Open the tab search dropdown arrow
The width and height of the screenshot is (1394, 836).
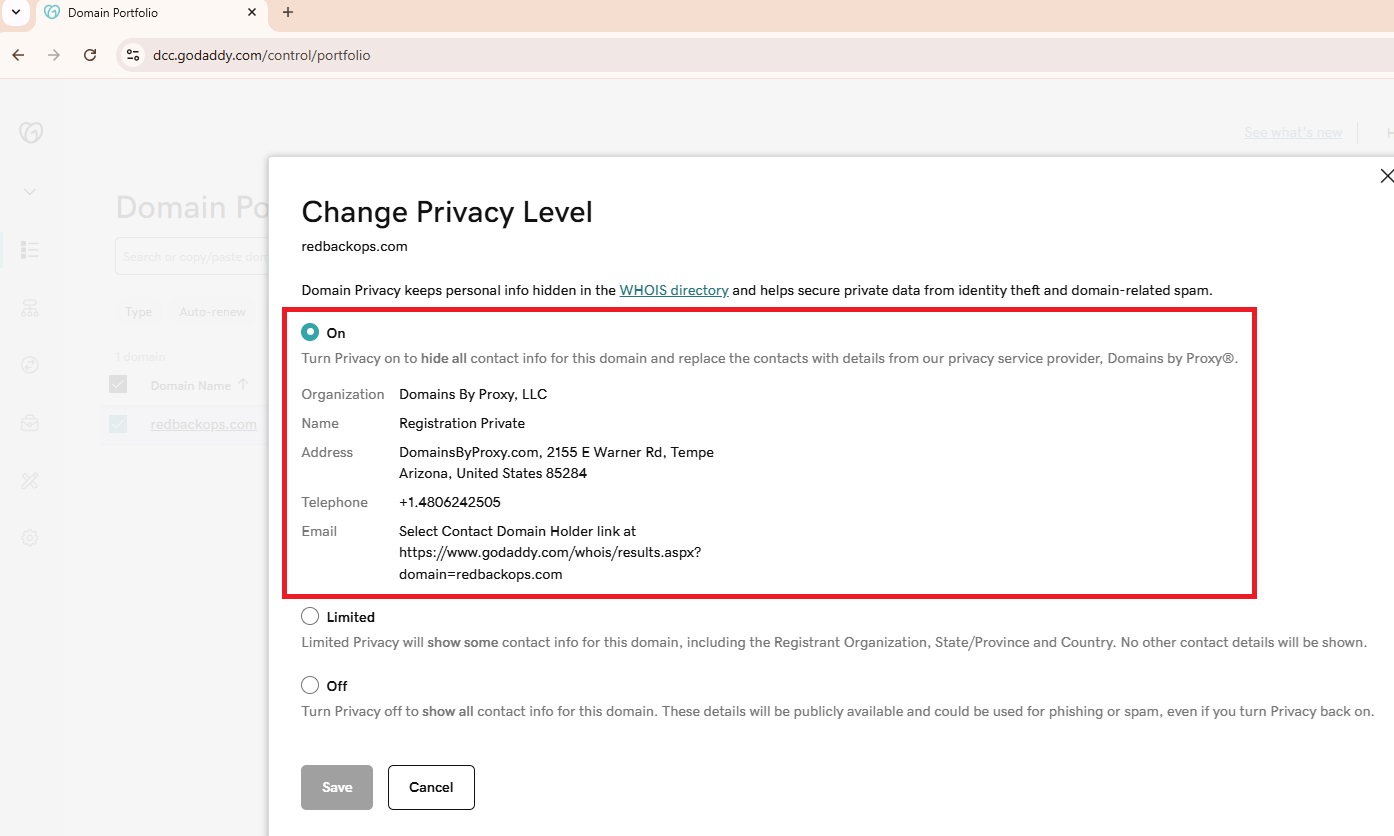click(15, 13)
